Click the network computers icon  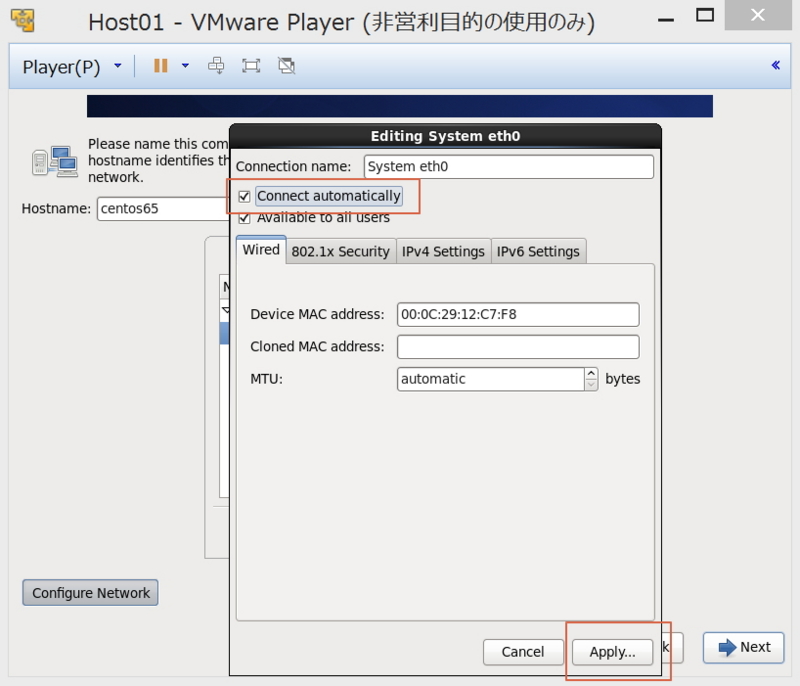tap(55, 161)
